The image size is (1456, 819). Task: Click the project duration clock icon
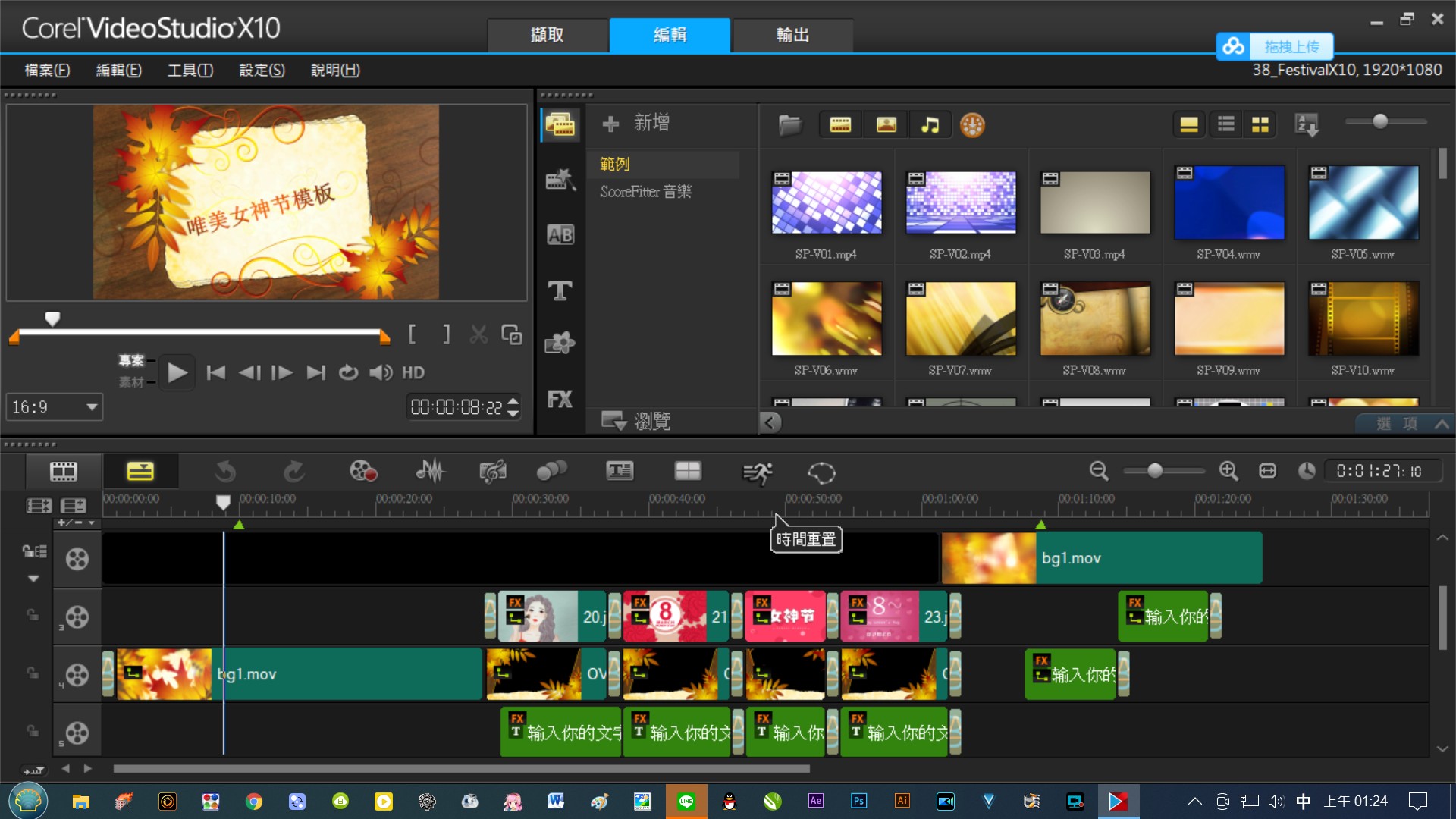click(1307, 471)
